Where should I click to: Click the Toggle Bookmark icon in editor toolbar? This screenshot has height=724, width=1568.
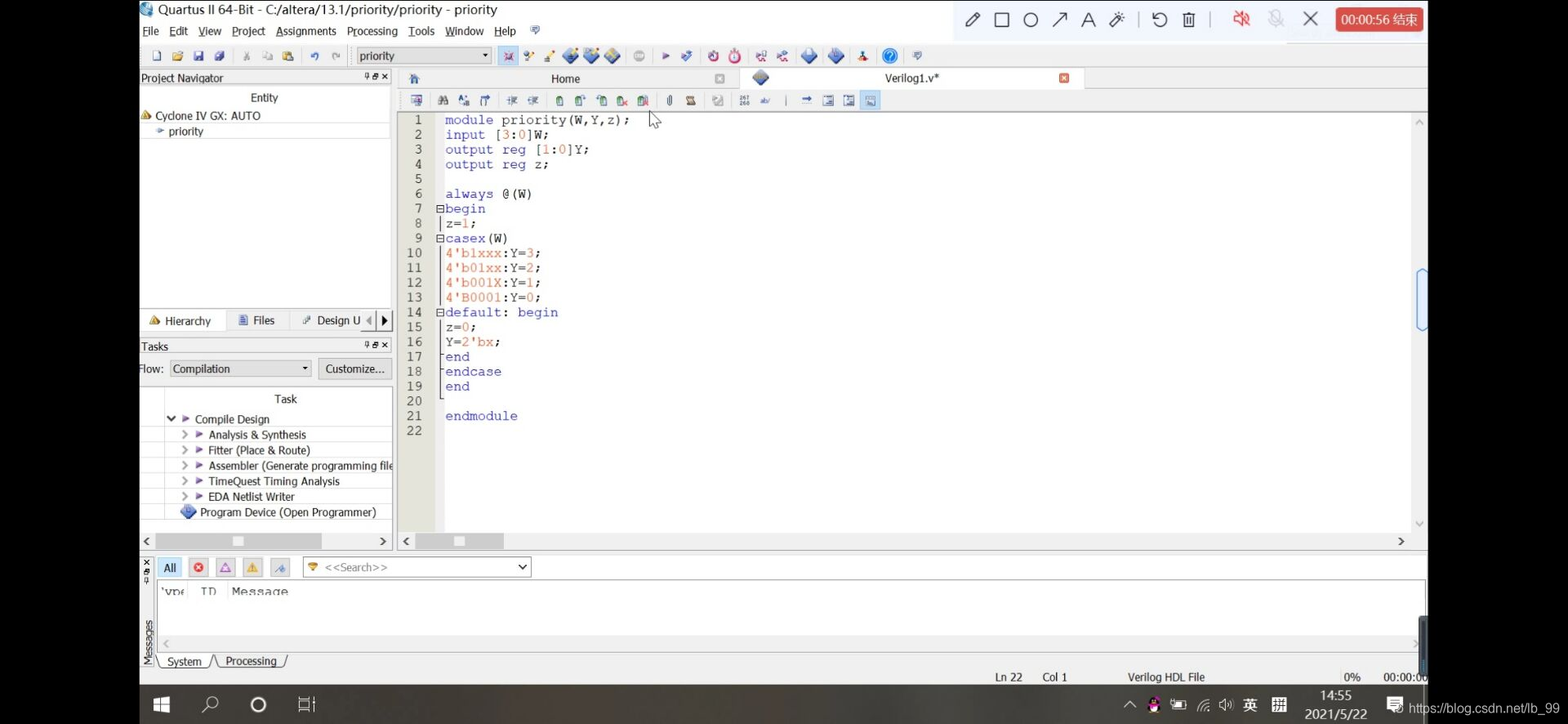(559, 101)
